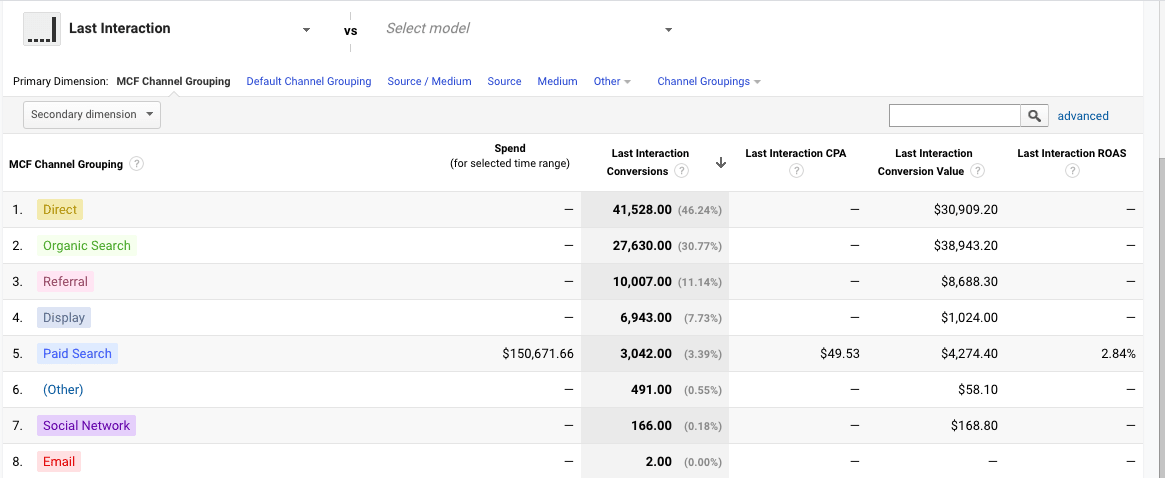Click help icon under Last Interaction CPA
Screen dimensions: 1165x478
[x=796, y=171]
